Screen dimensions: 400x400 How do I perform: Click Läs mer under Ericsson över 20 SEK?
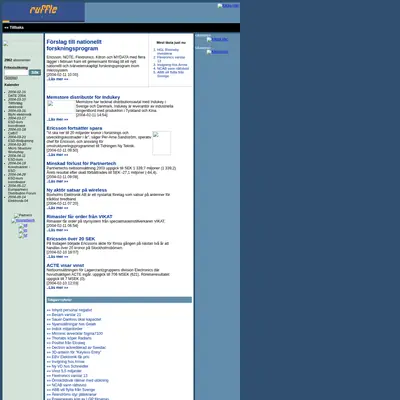(x=57, y=257)
